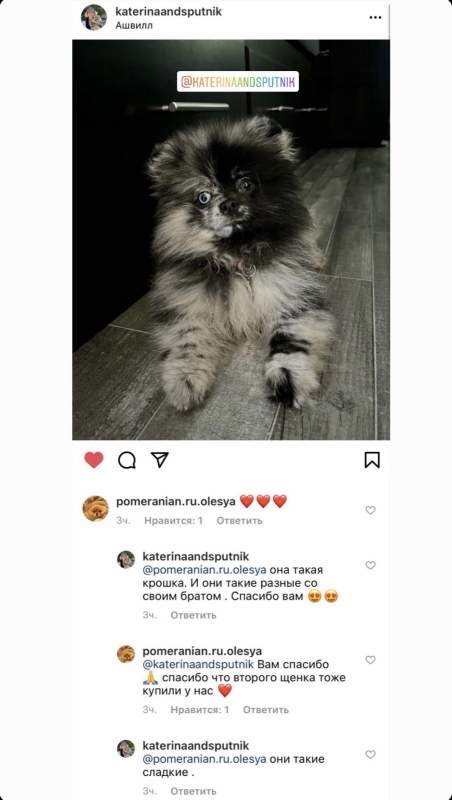Tap the @KATERINAANDSPUTNIK sticker on photo
This screenshot has width=452, height=800.
coord(238,82)
